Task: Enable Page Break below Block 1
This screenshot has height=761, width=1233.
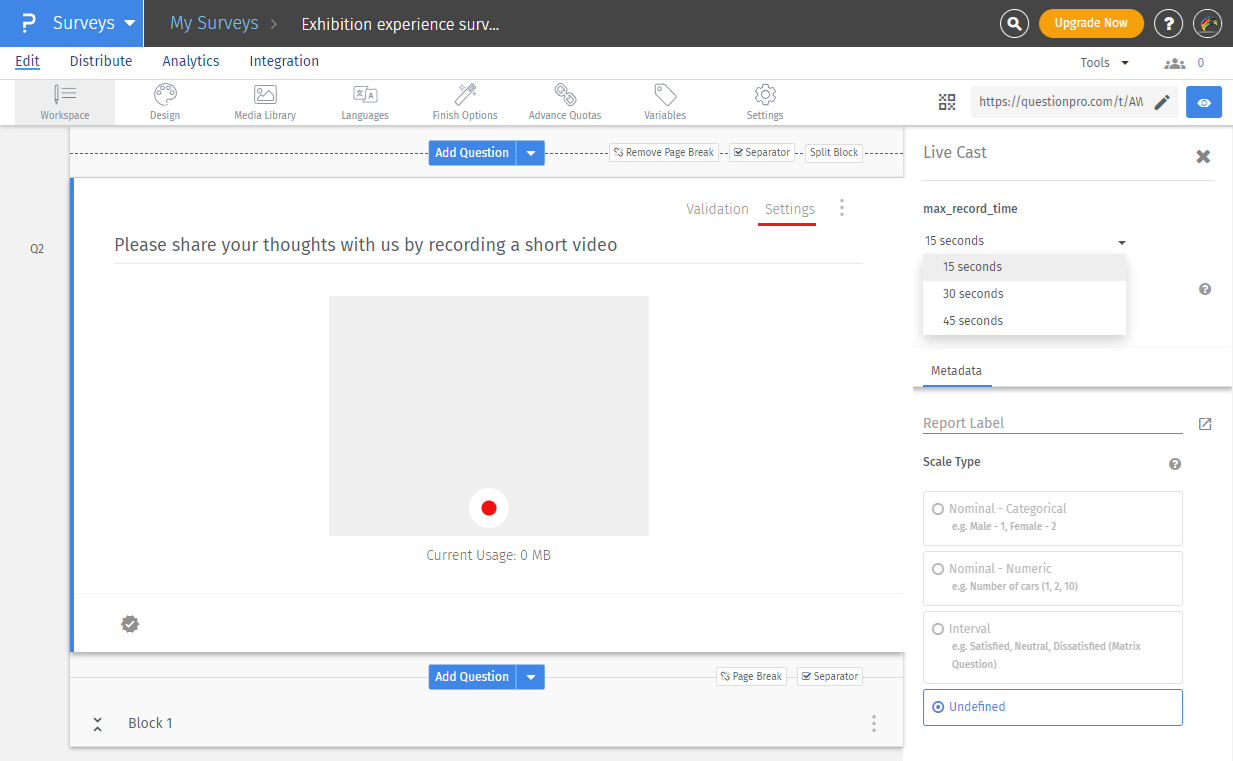Action: (751, 676)
